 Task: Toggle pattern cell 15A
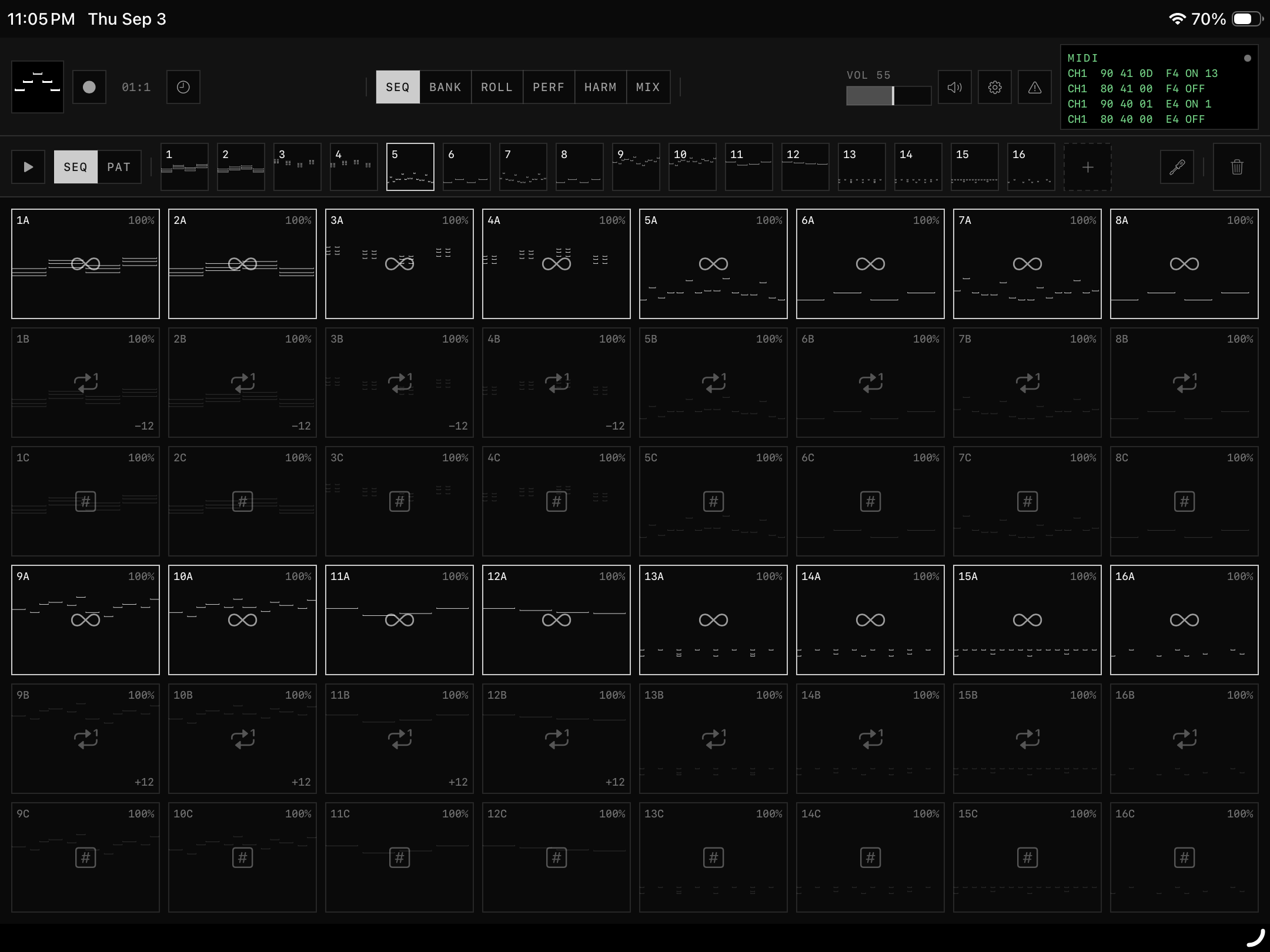1027,620
